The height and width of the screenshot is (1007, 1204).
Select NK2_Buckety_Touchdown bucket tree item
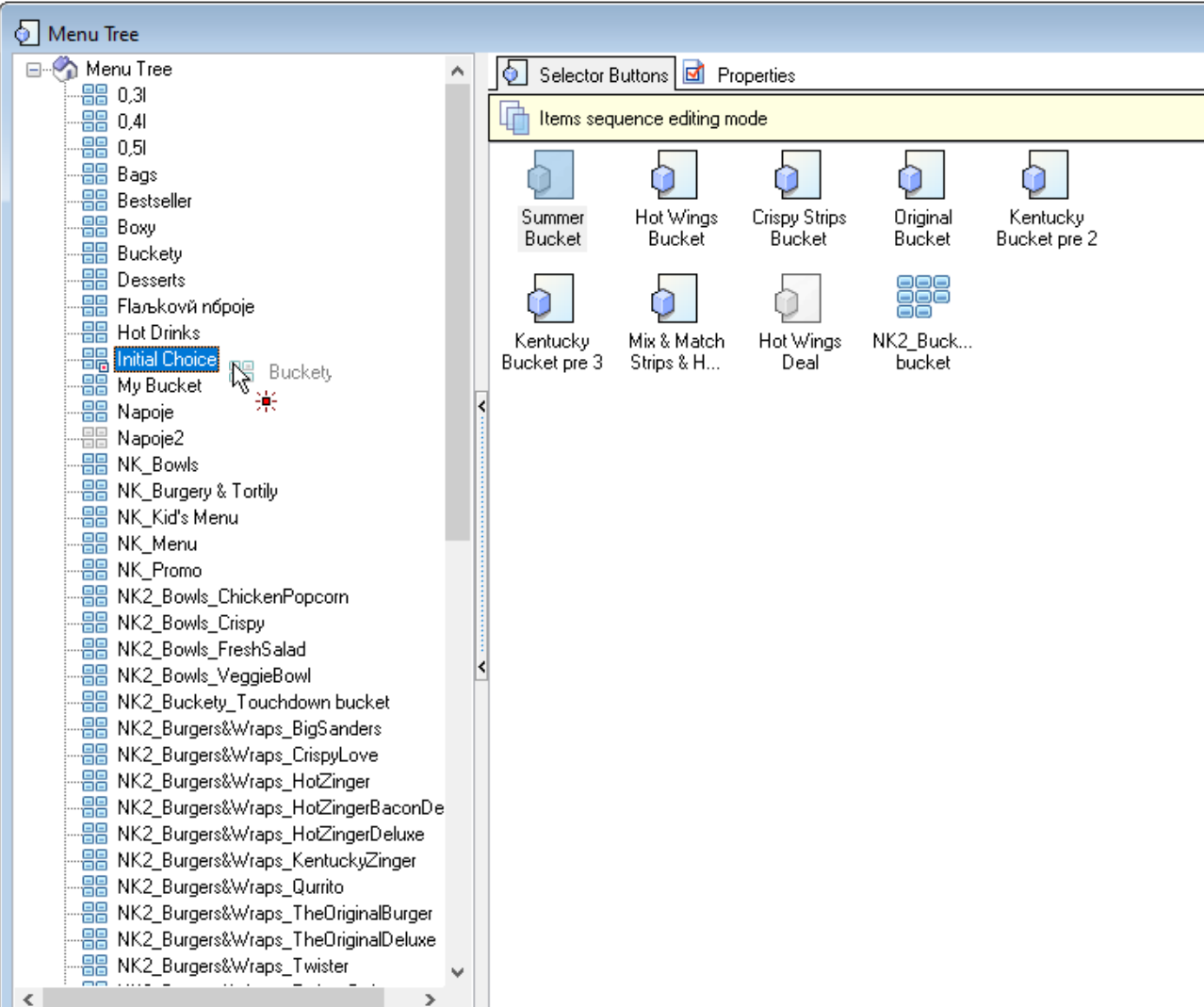coord(252,702)
